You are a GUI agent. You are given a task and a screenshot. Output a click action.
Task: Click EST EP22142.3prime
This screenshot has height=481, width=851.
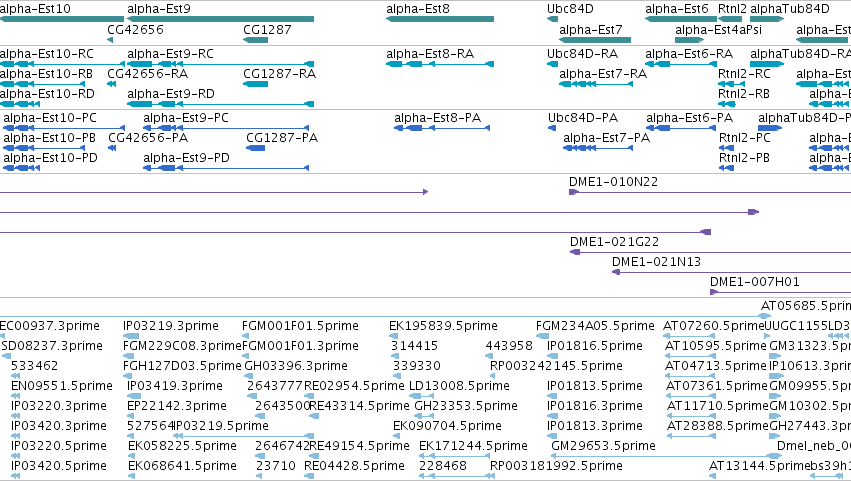pos(177,406)
